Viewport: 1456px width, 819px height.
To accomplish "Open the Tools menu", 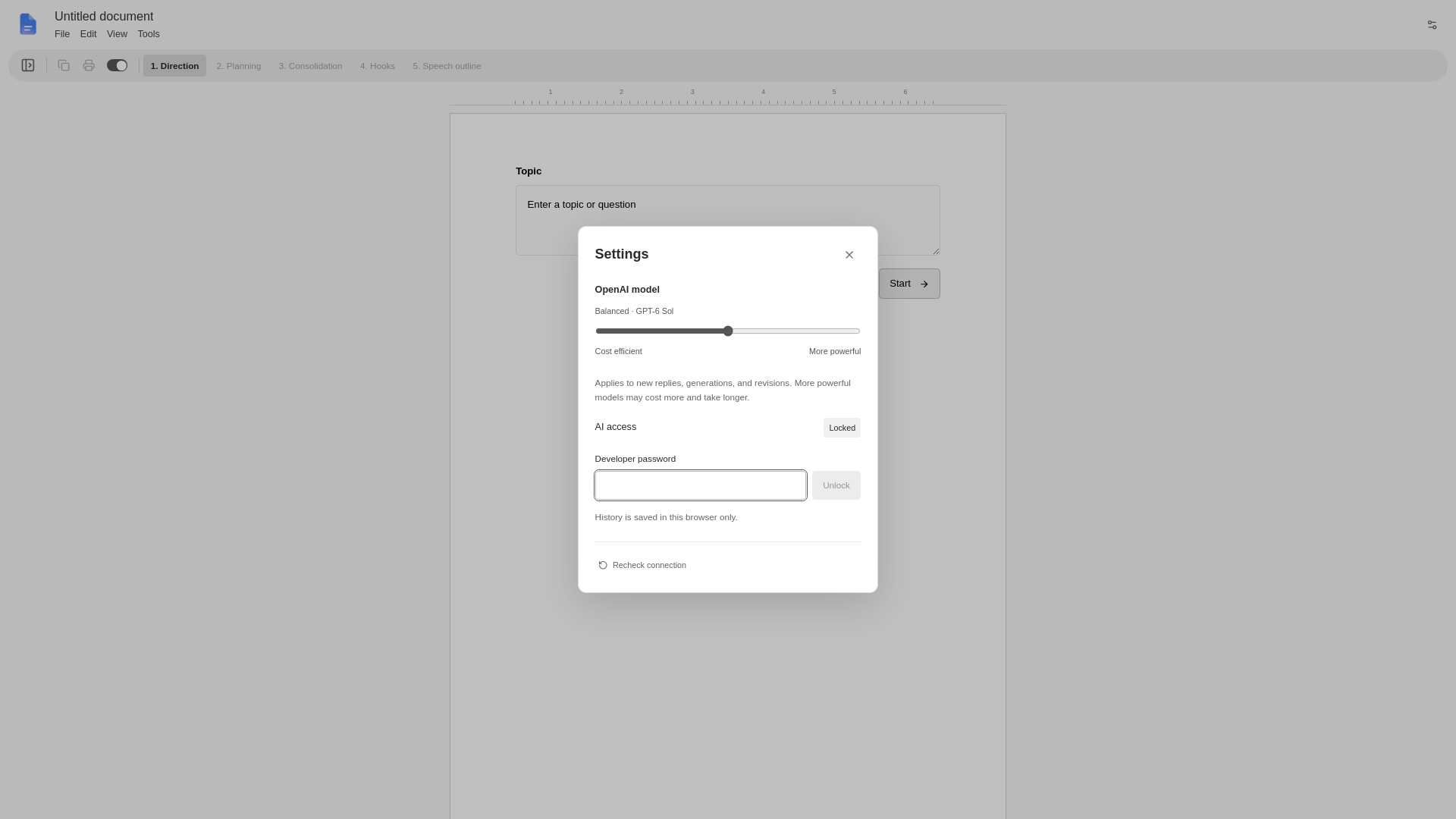I will pos(149,34).
